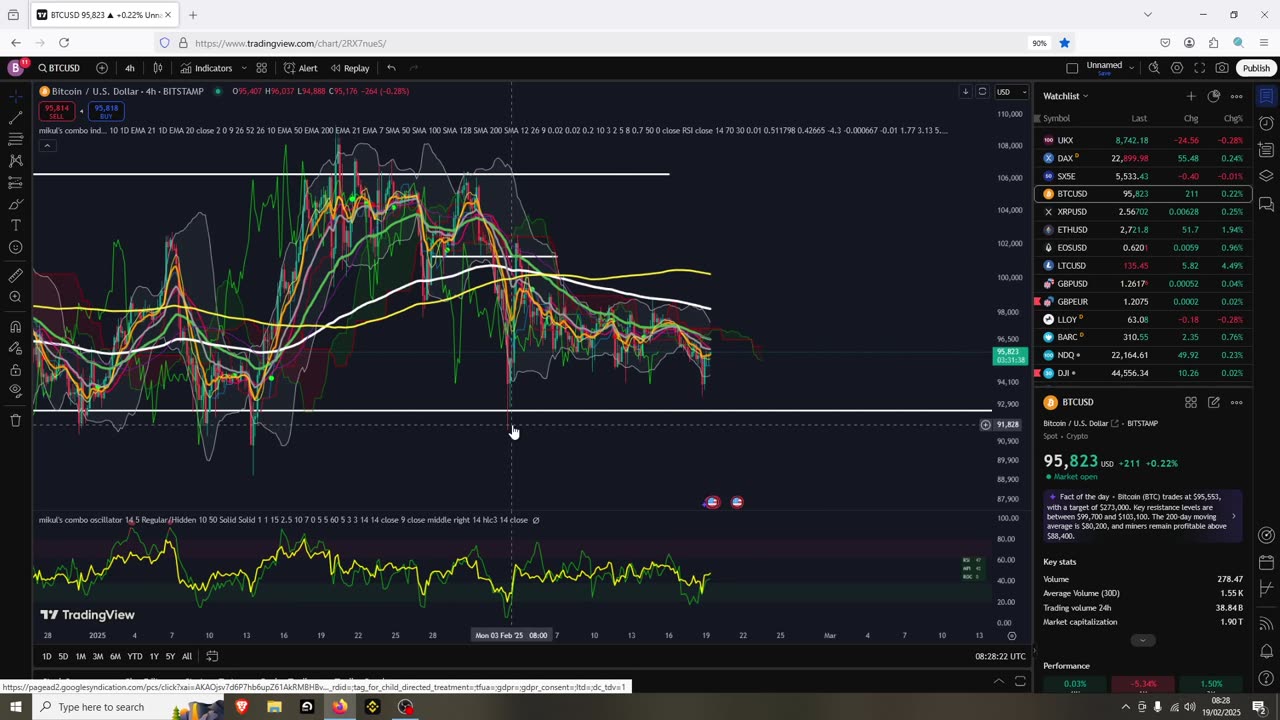The width and height of the screenshot is (1280, 720).
Task: Open Brave browser from taskbar
Action: coord(241,707)
